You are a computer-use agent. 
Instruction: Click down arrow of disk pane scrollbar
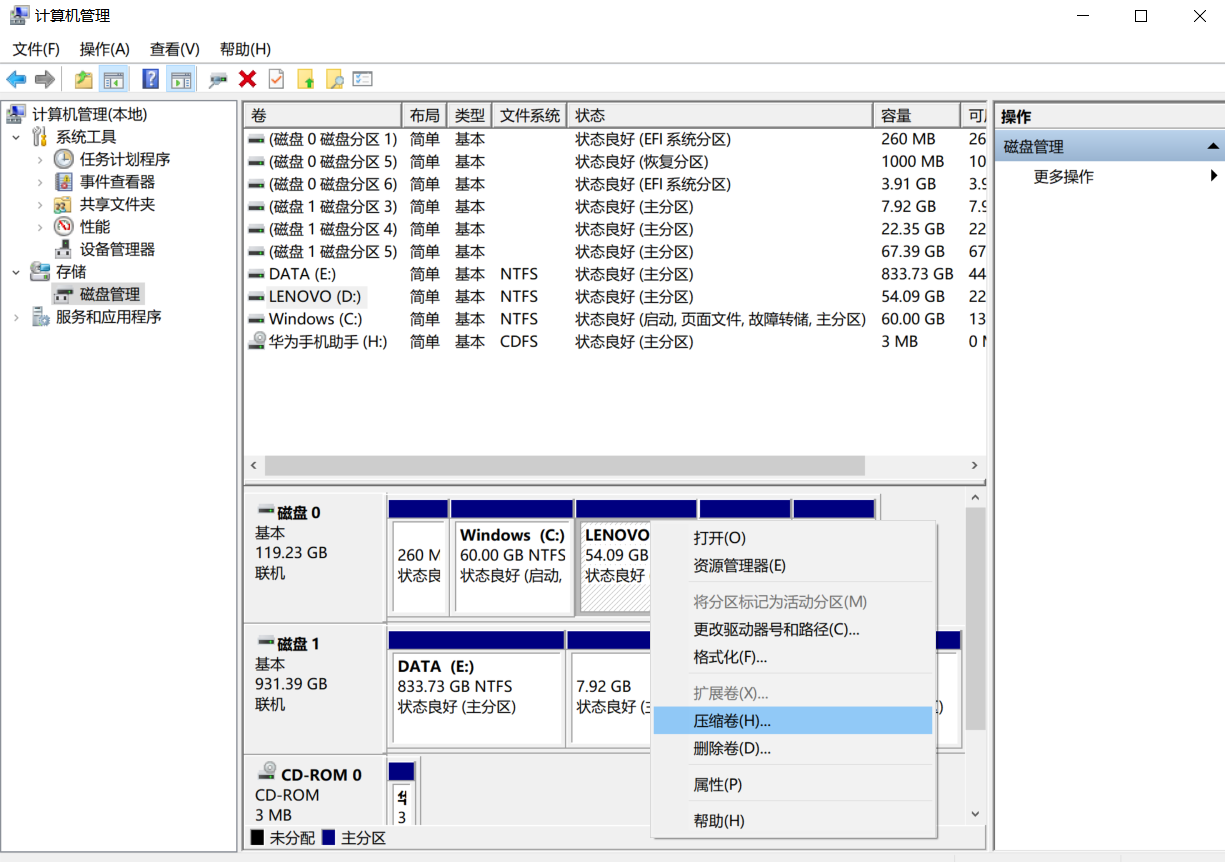(975, 815)
